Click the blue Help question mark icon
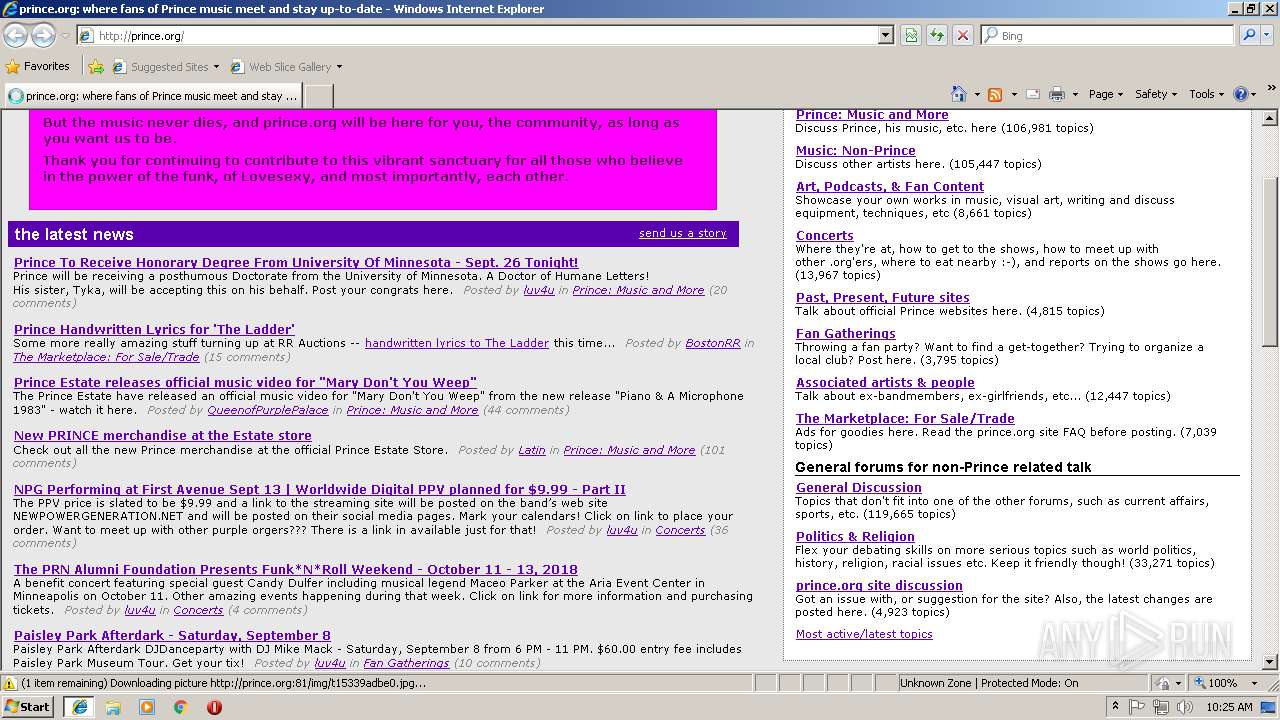Viewport: 1280px width, 720px height. point(1241,94)
